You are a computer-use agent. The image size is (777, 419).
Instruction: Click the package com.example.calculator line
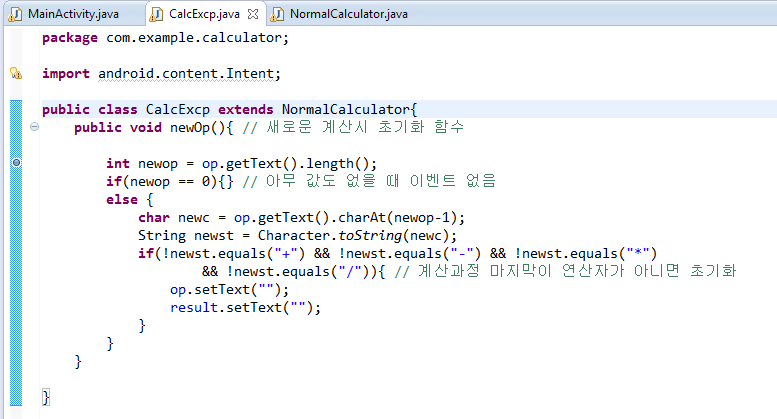(165, 38)
